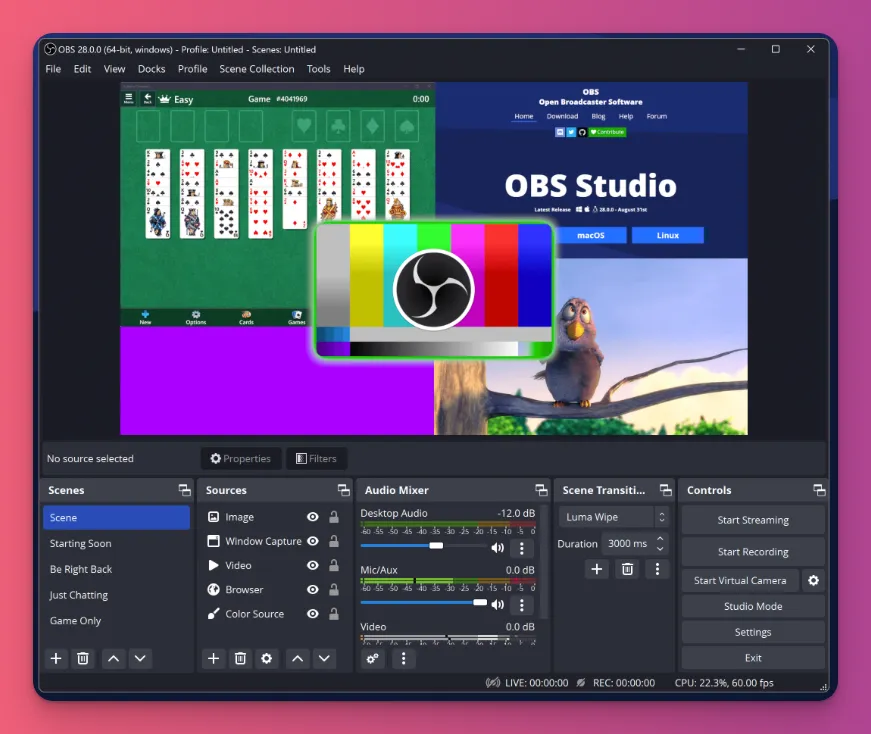The image size is (871, 734).
Task: Mute the Mic/Aux audio channel
Action: coord(497,603)
